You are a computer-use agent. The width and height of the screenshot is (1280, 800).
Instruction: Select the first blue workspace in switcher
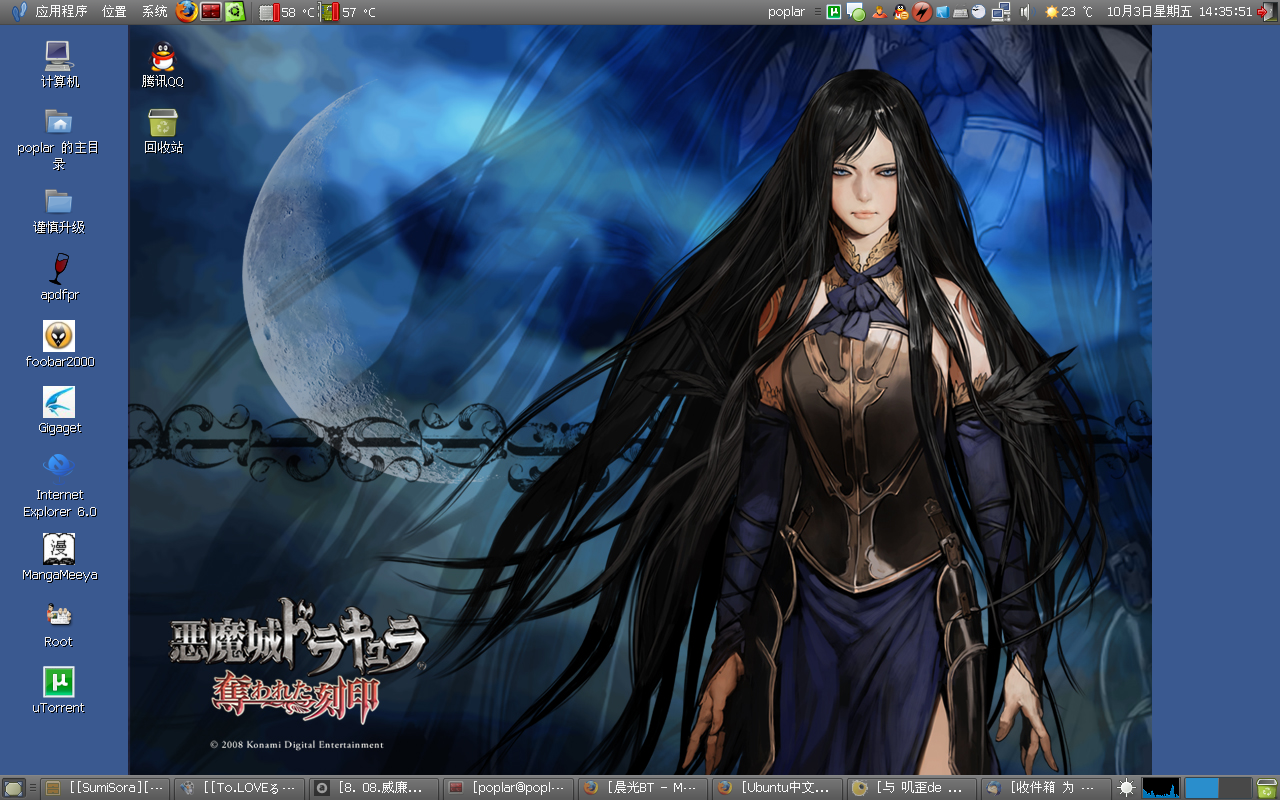click(1201, 788)
